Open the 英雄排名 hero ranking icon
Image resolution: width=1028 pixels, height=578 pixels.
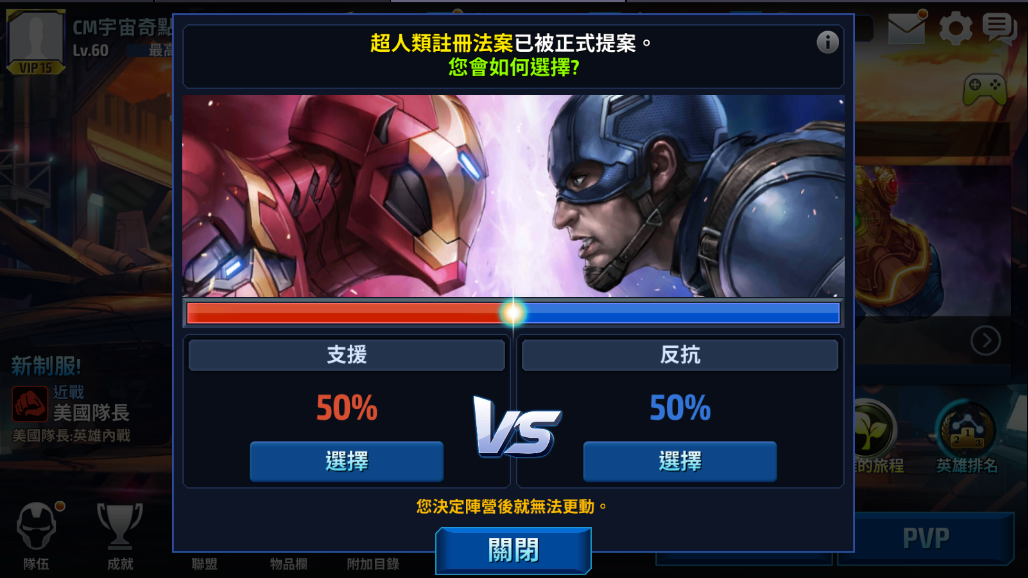point(966,430)
